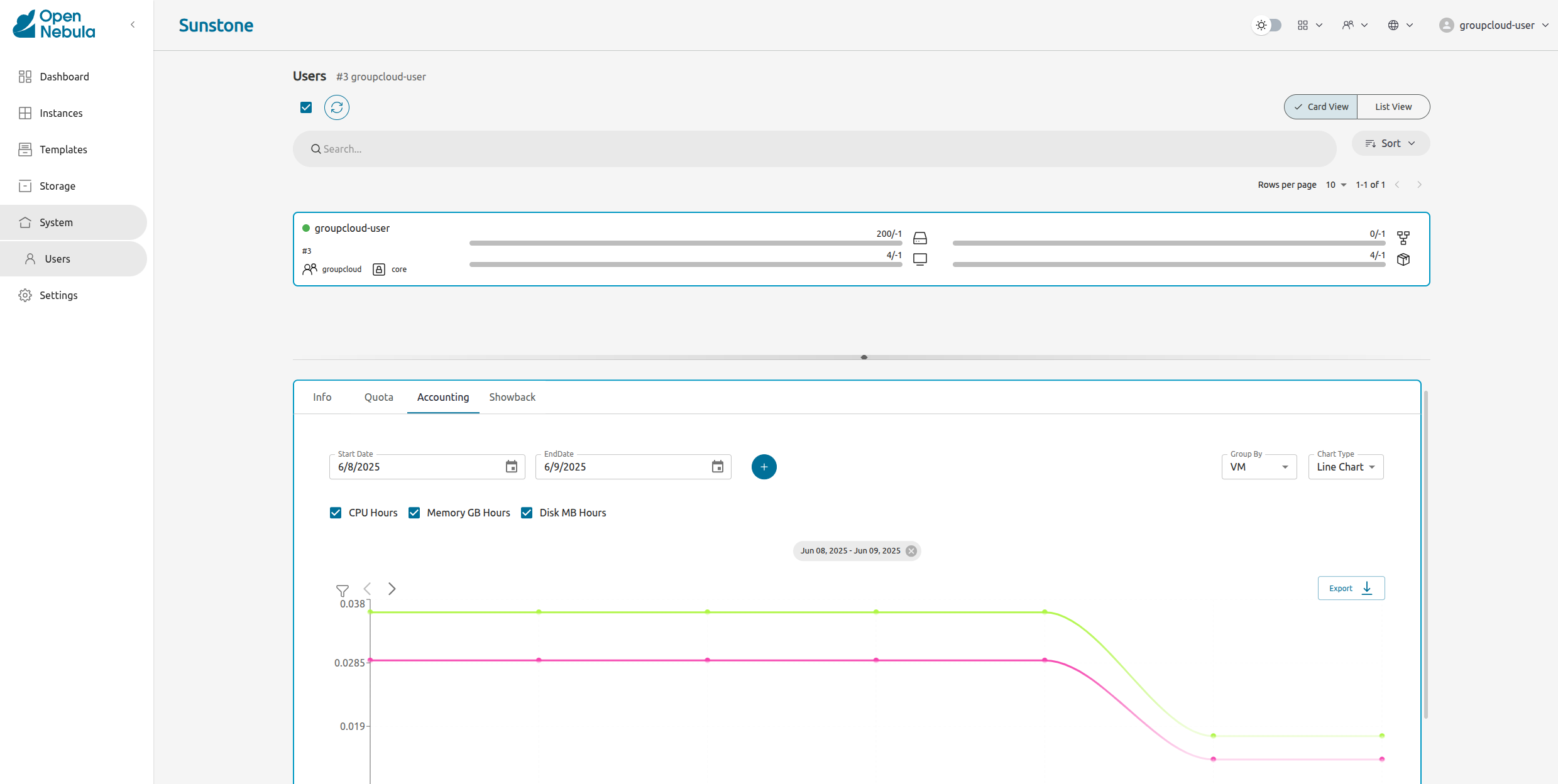Collapse the sidebar with the chevron

point(133,24)
